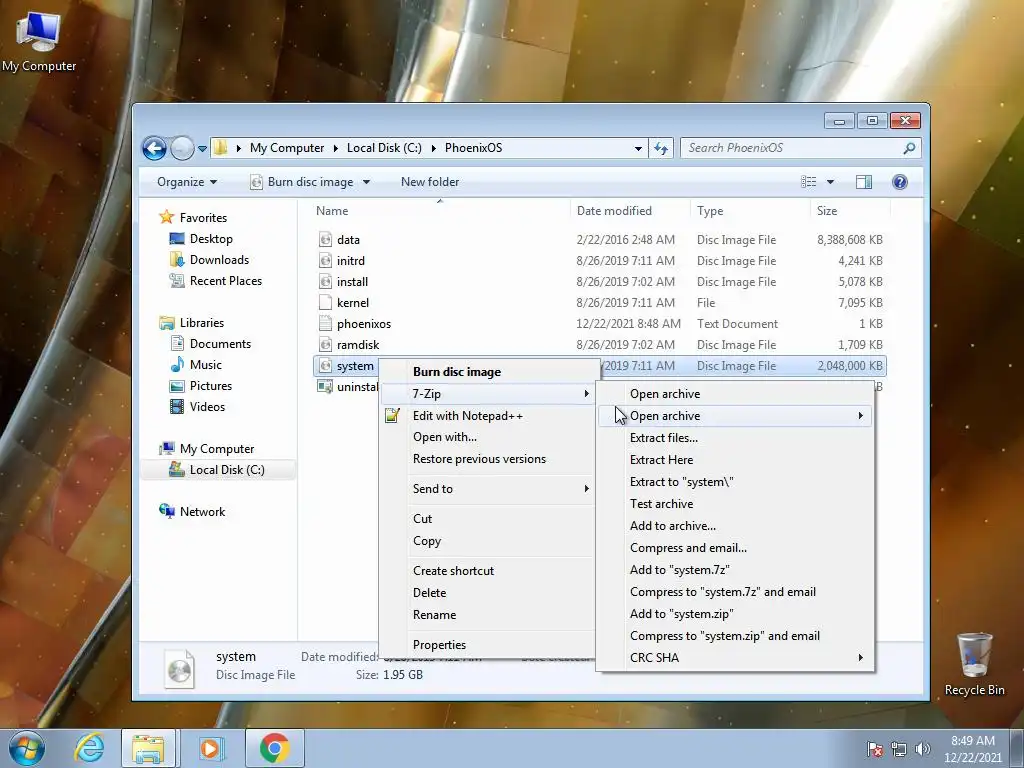The width and height of the screenshot is (1024, 768).
Task: Choose Add to archive...
Action: click(x=735, y=526)
